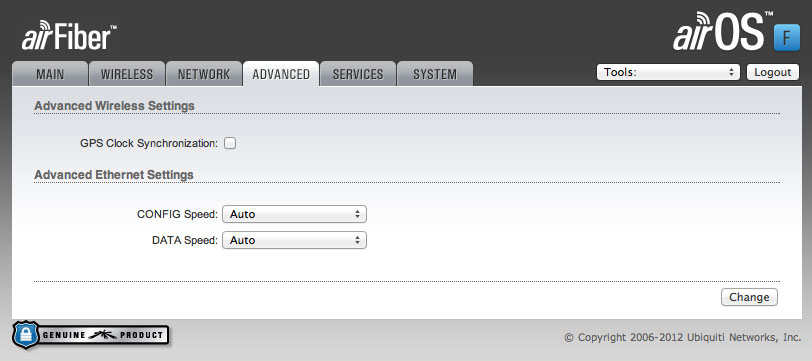Click the DATA Speed dropdown arrows
This screenshot has height=361, width=812.
[x=357, y=240]
